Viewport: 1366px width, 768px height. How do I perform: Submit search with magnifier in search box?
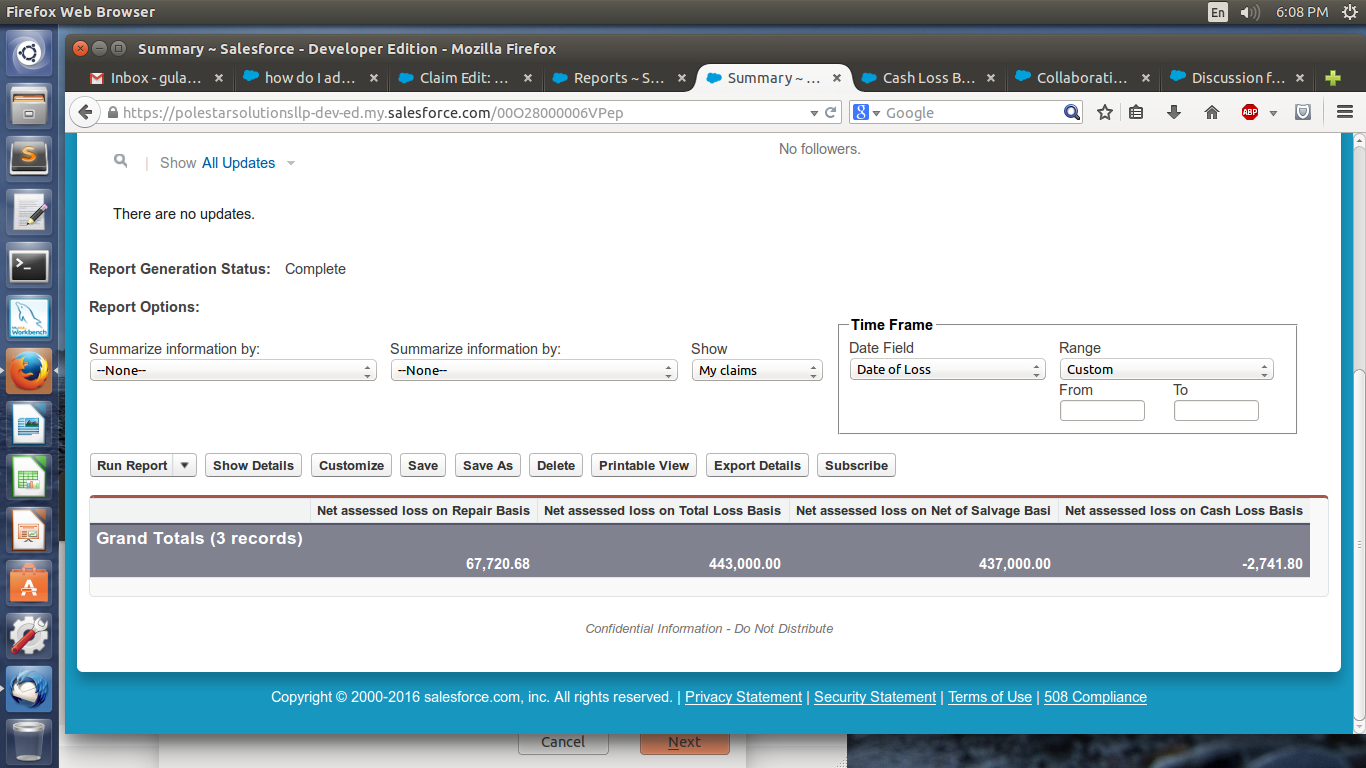click(1072, 113)
